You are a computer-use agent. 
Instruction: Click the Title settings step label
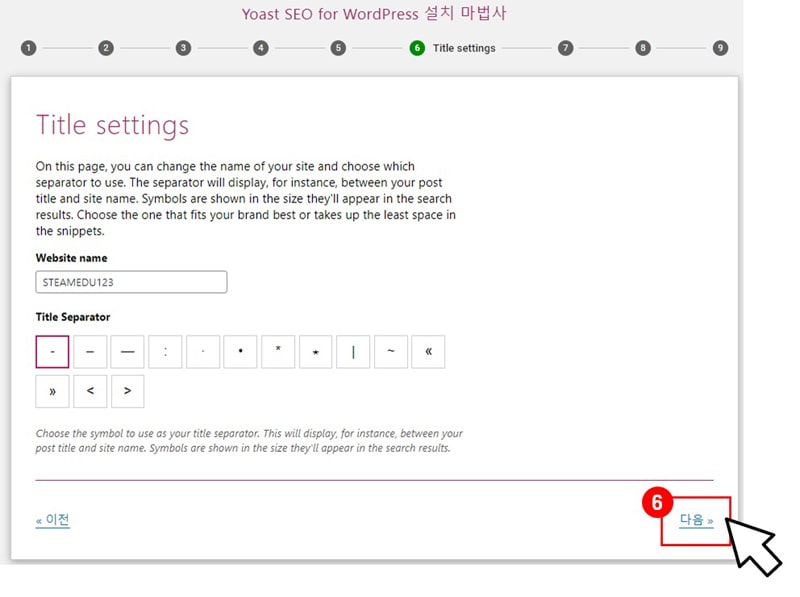[x=464, y=48]
